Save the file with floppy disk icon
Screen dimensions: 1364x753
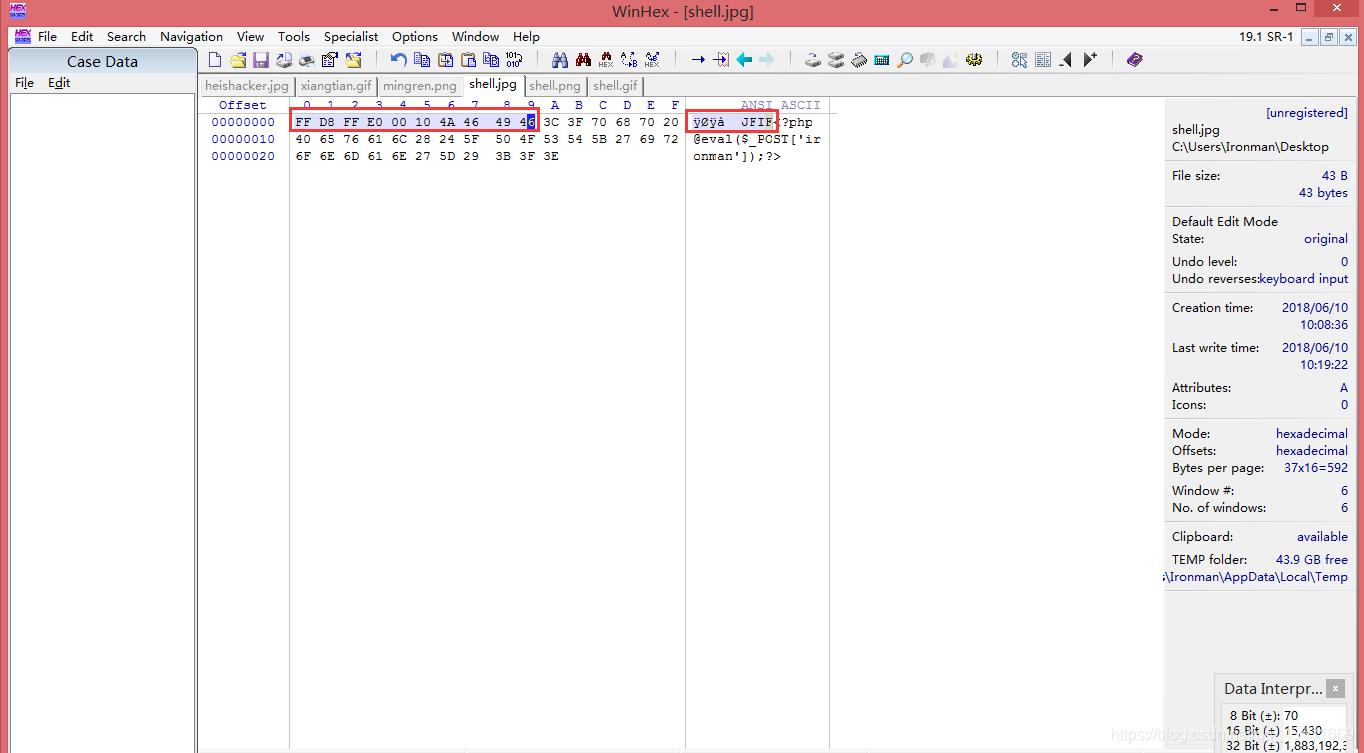click(261, 60)
